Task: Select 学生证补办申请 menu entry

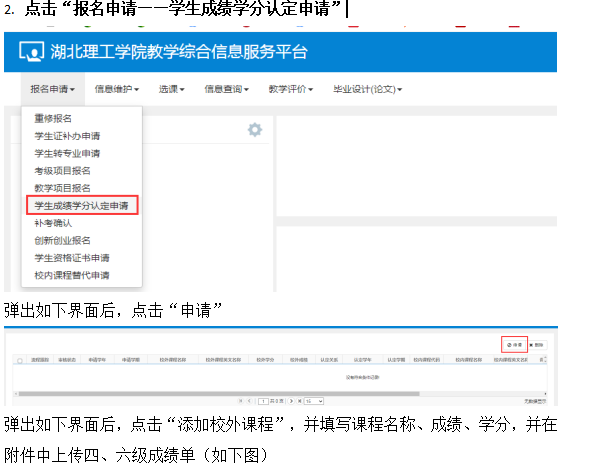Action: click(x=67, y=136)
